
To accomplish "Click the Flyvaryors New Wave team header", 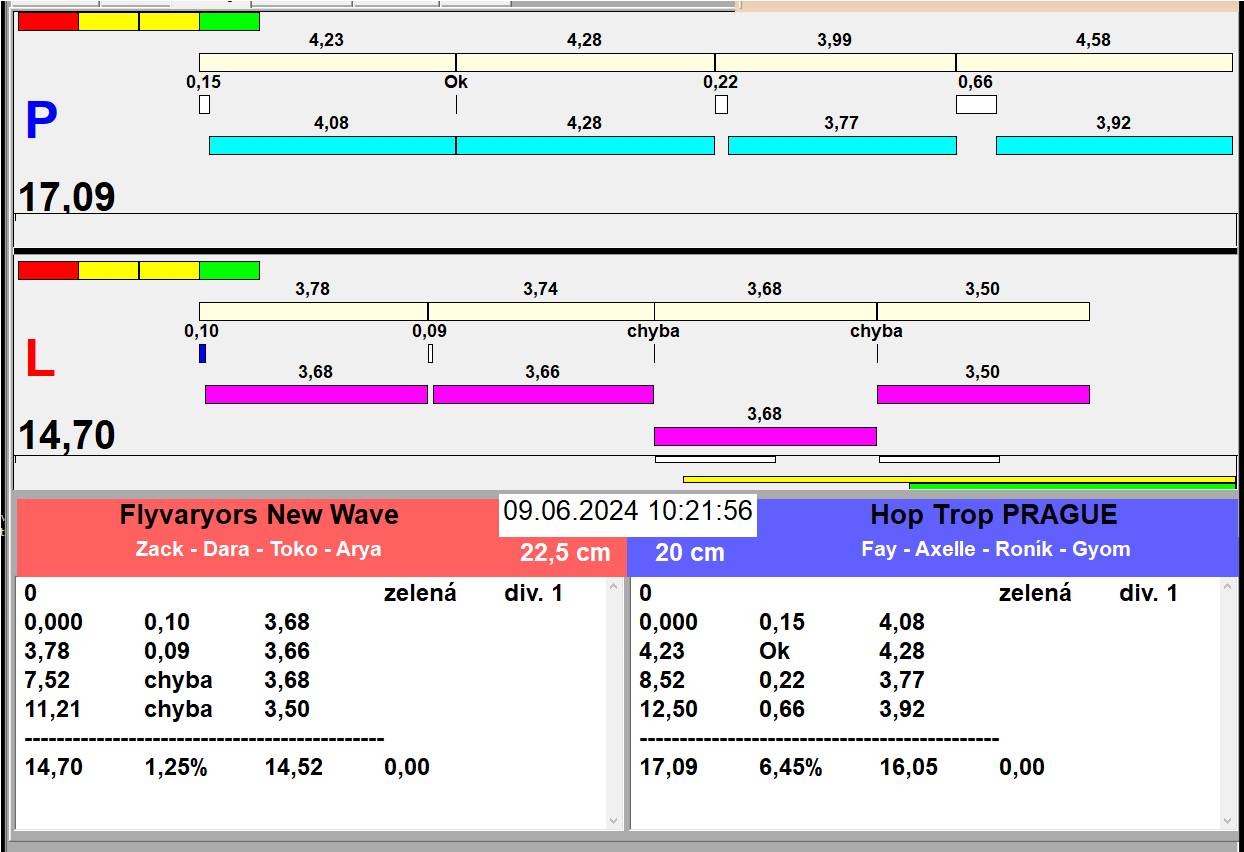I will 259,515.
